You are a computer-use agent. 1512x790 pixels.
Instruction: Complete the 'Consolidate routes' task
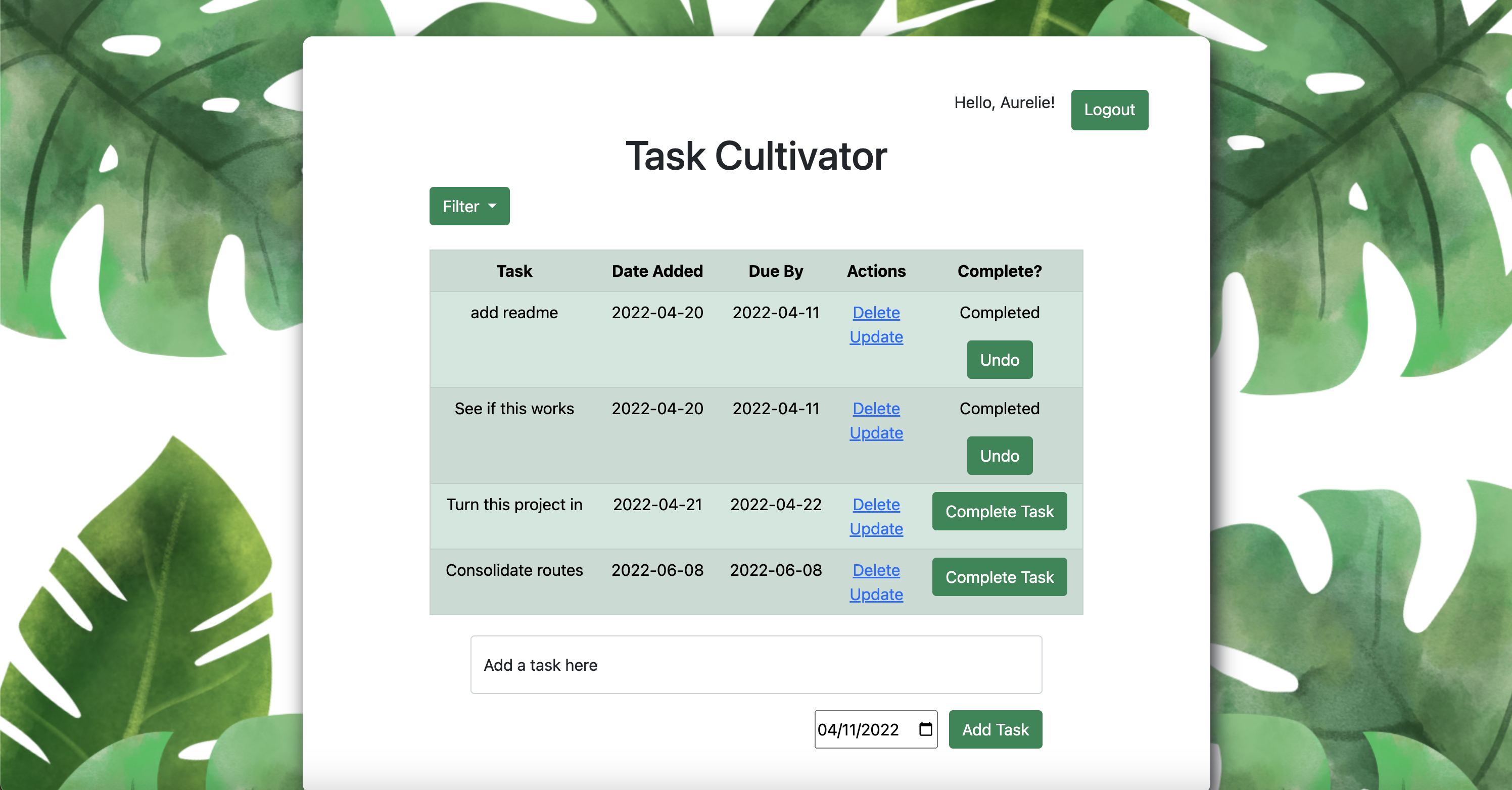coord(999,577)
